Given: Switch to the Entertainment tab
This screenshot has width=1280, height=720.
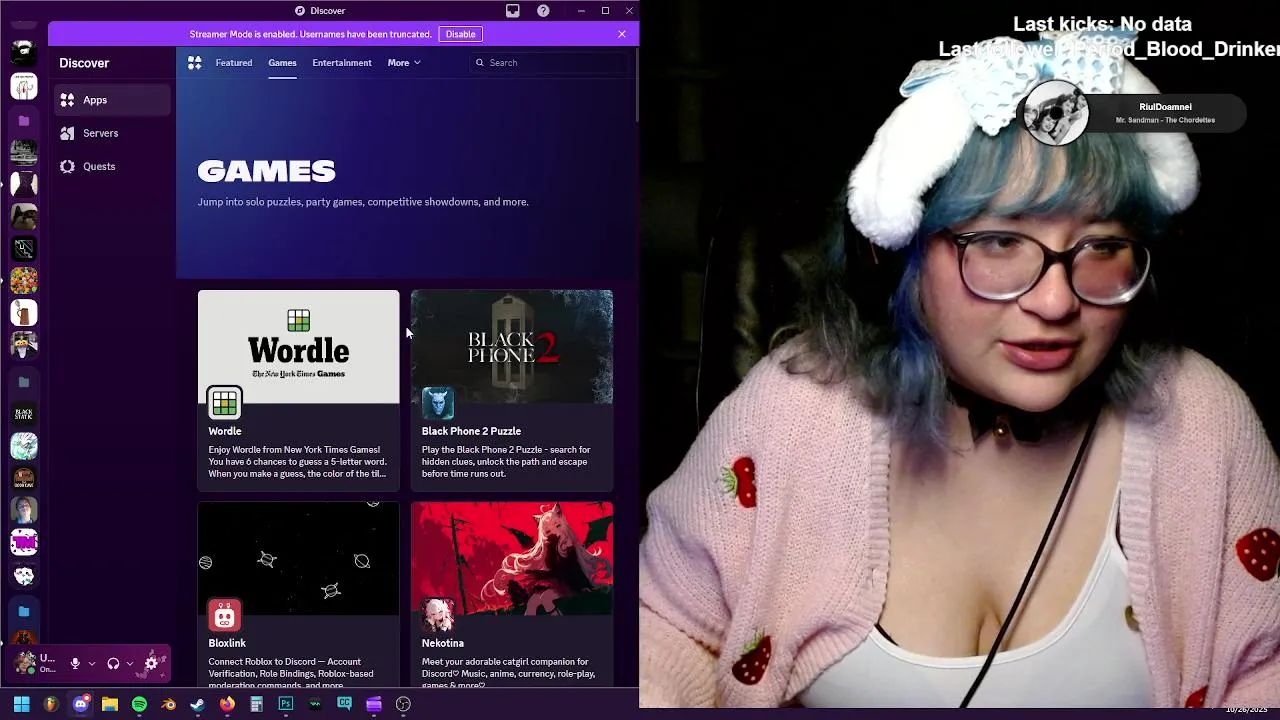Looking at the screenshot, I should point(342,63).
